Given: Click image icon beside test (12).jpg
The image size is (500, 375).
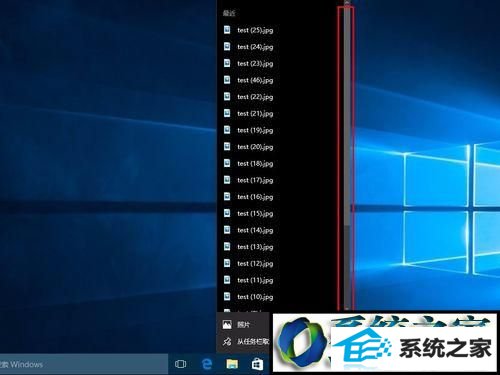Looking at the screenshot, I should pos(227,263).
